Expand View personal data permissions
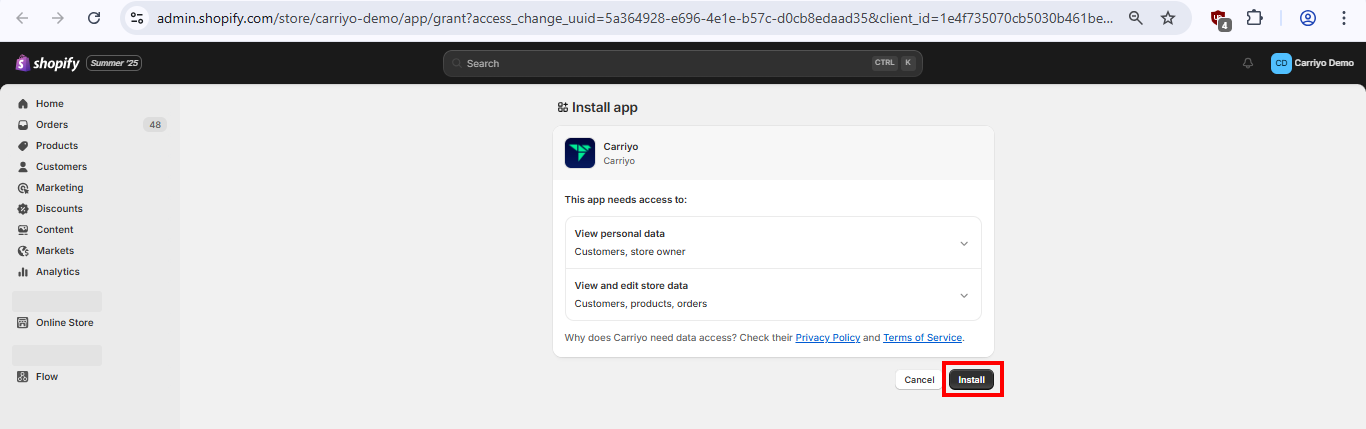 click(x=773, y=243)
